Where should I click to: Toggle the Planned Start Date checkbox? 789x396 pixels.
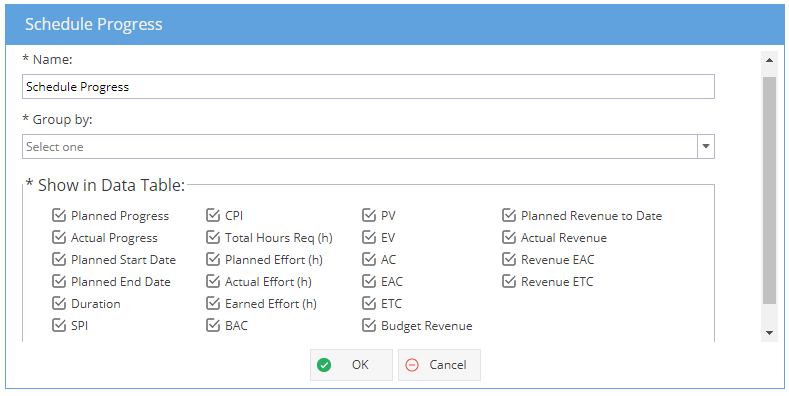(59, 260)
